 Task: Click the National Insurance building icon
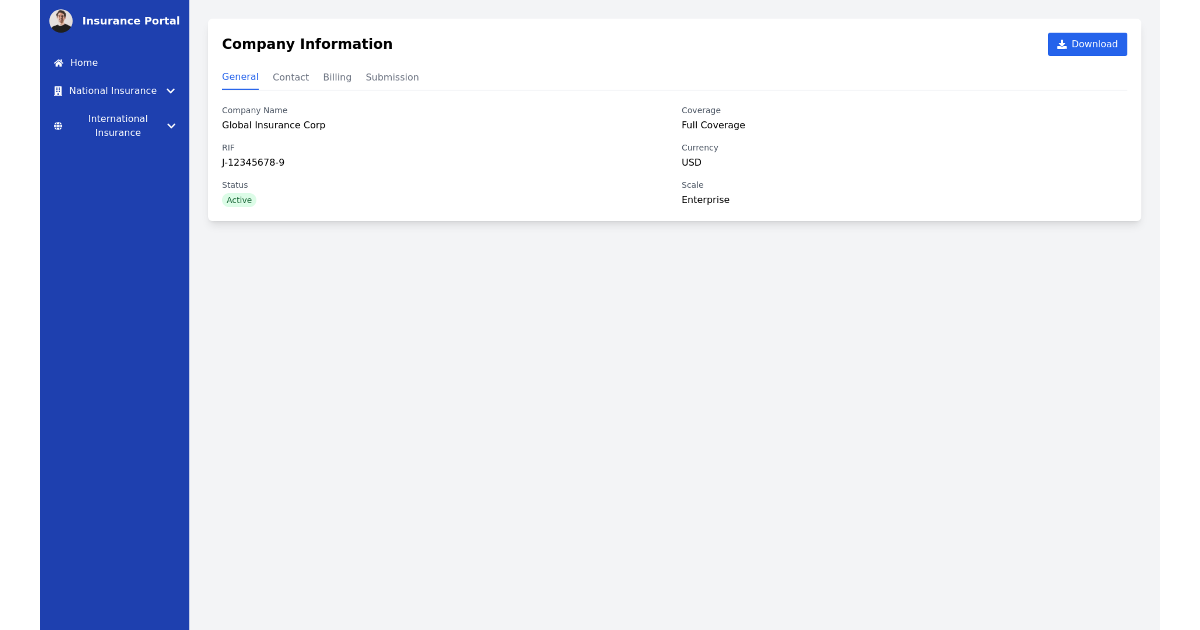(58, 91)
